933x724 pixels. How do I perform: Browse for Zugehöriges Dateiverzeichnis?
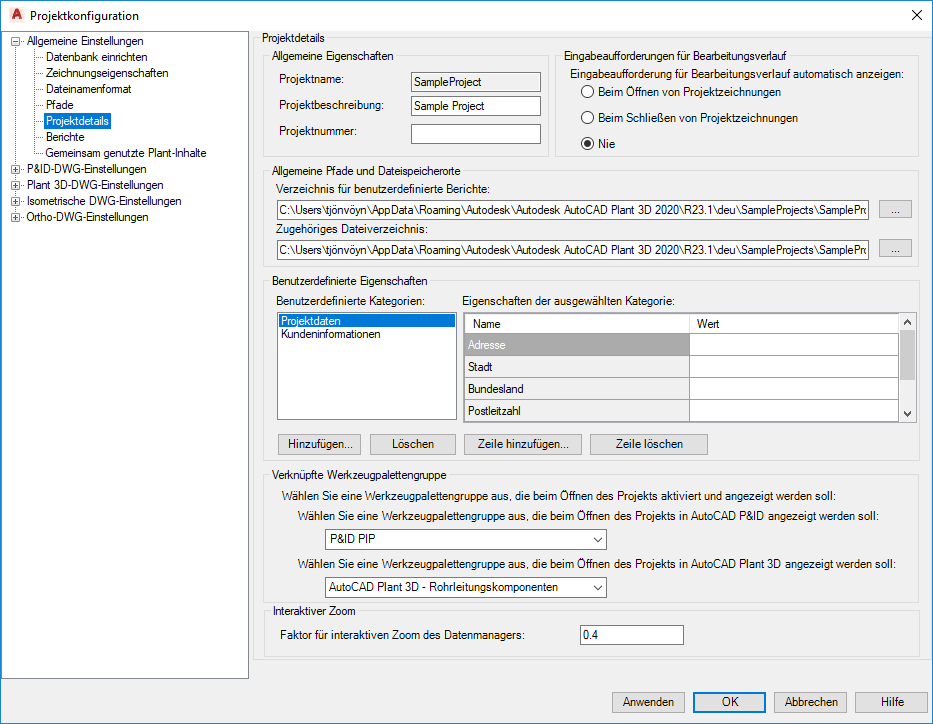[x=895, y=249]
